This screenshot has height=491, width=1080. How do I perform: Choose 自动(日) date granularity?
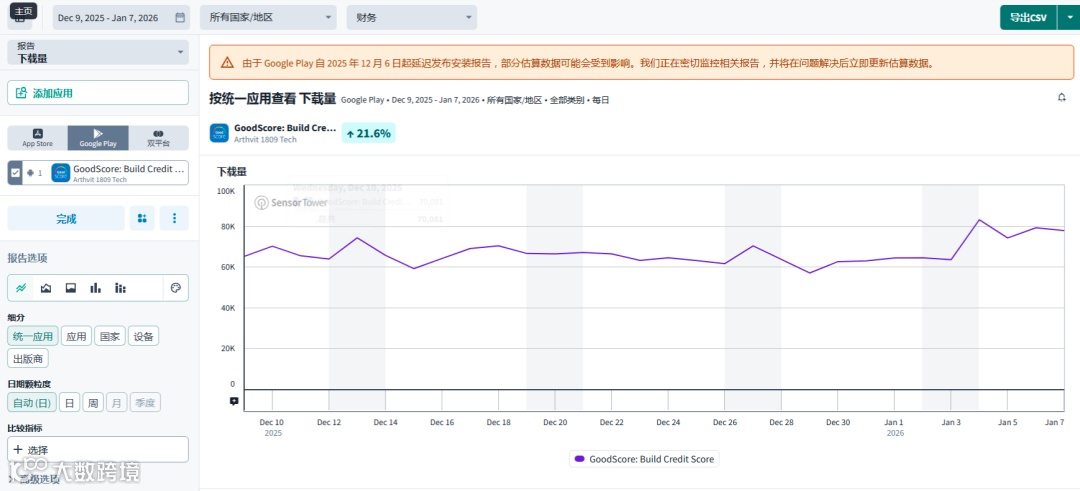point(32,402)
